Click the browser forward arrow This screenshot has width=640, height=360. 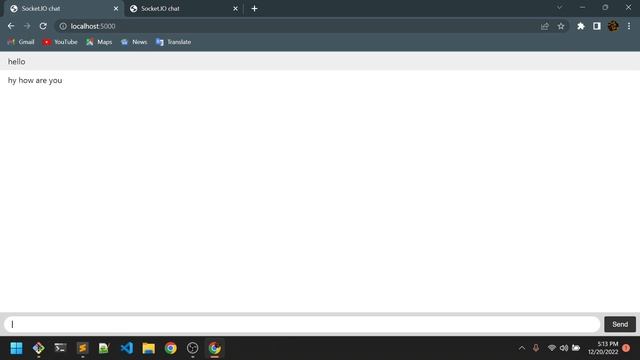point(27,26)
